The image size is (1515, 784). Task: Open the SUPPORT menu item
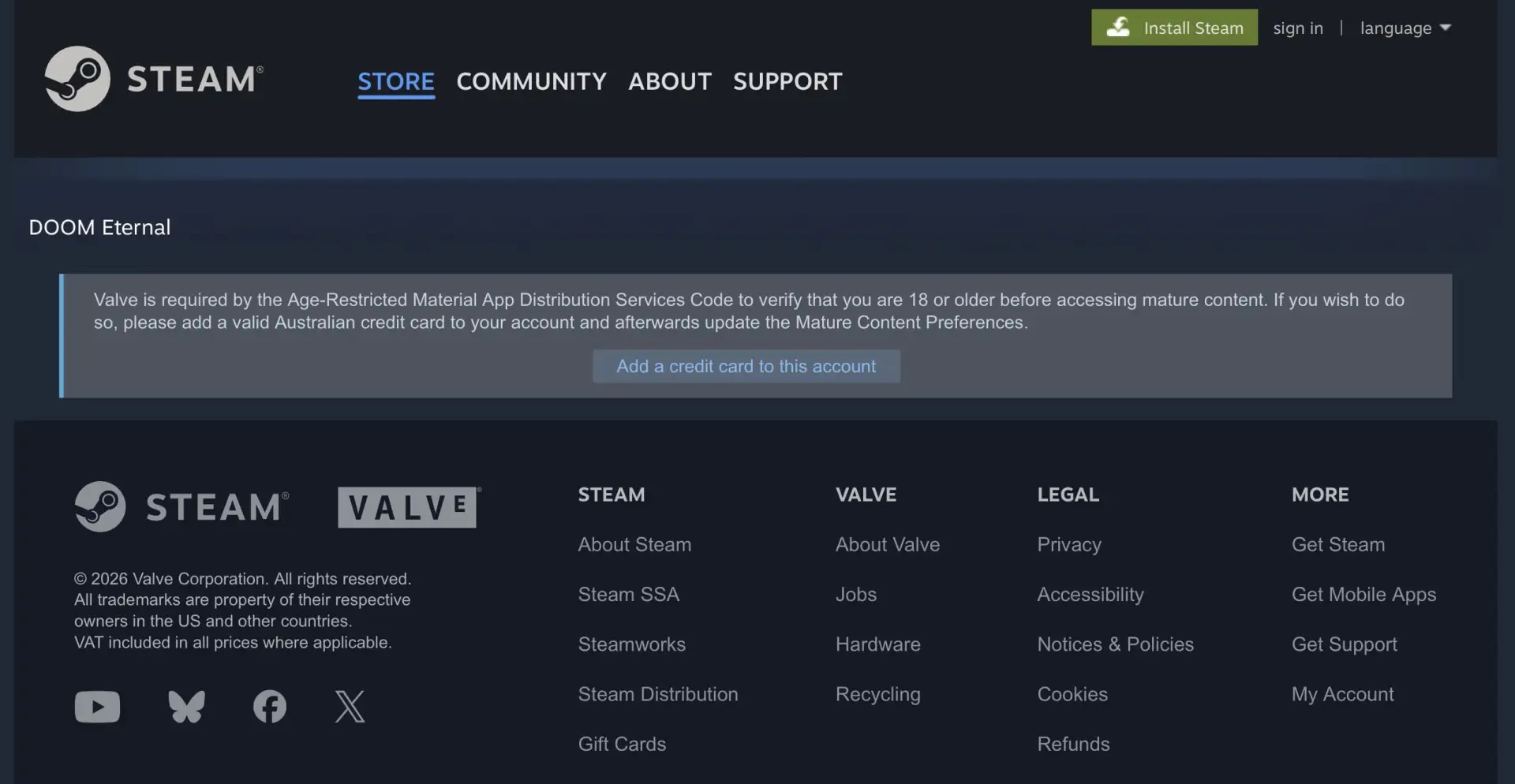[x=787, y=81]
